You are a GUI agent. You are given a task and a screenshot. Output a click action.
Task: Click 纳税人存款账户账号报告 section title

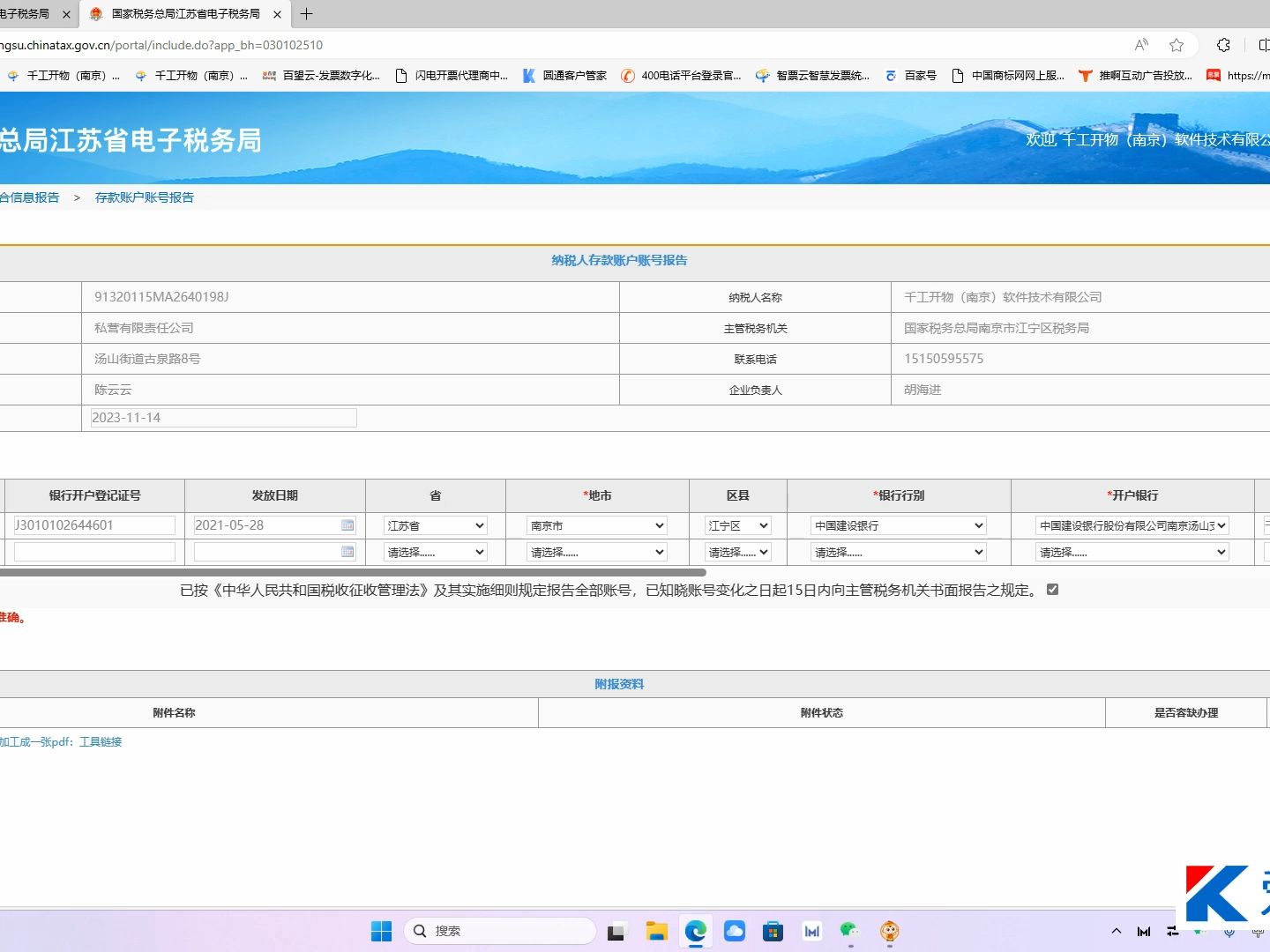[619, 260]
